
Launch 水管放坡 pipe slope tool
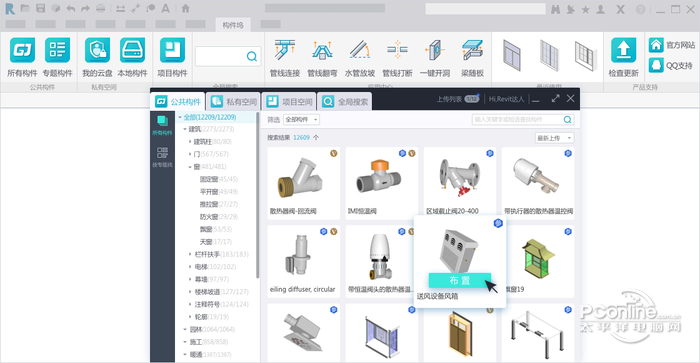(x=360, y=58)
